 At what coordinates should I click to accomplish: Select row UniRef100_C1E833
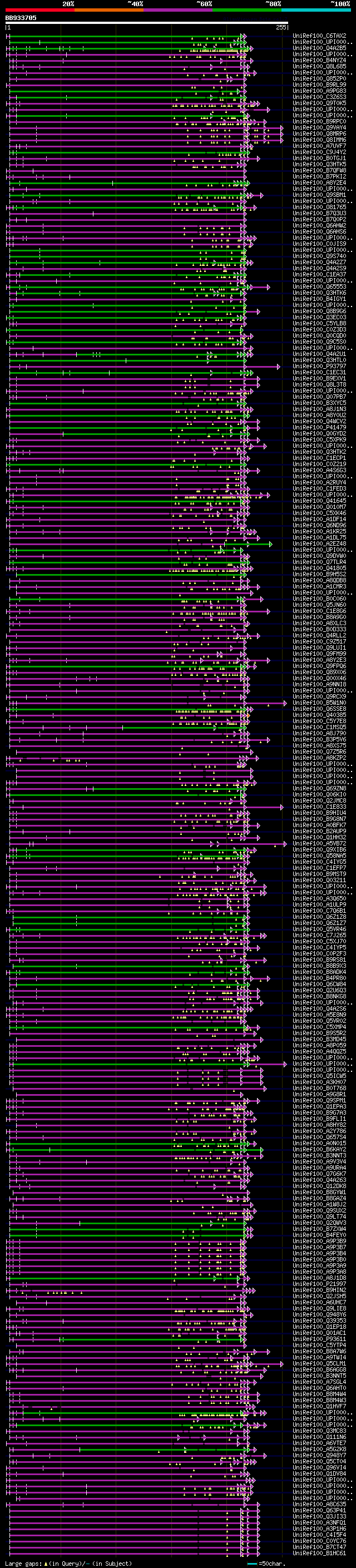click(319, 807)
